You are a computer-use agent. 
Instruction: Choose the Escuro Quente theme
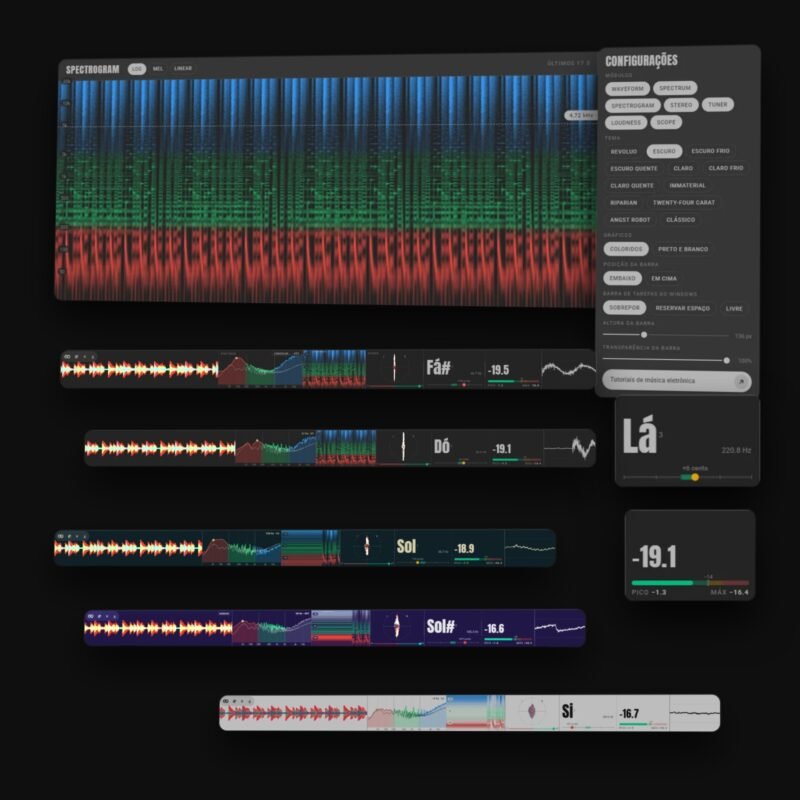tap(634, 169)
